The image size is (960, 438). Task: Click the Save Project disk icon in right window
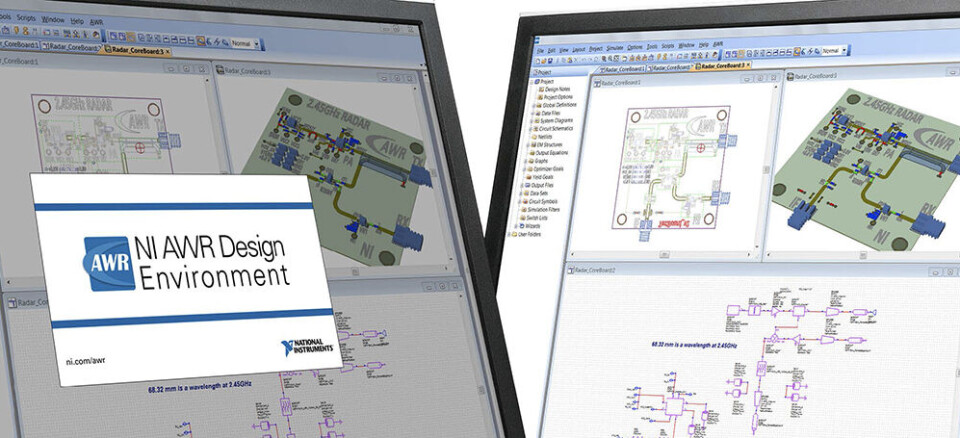(550, 60)
